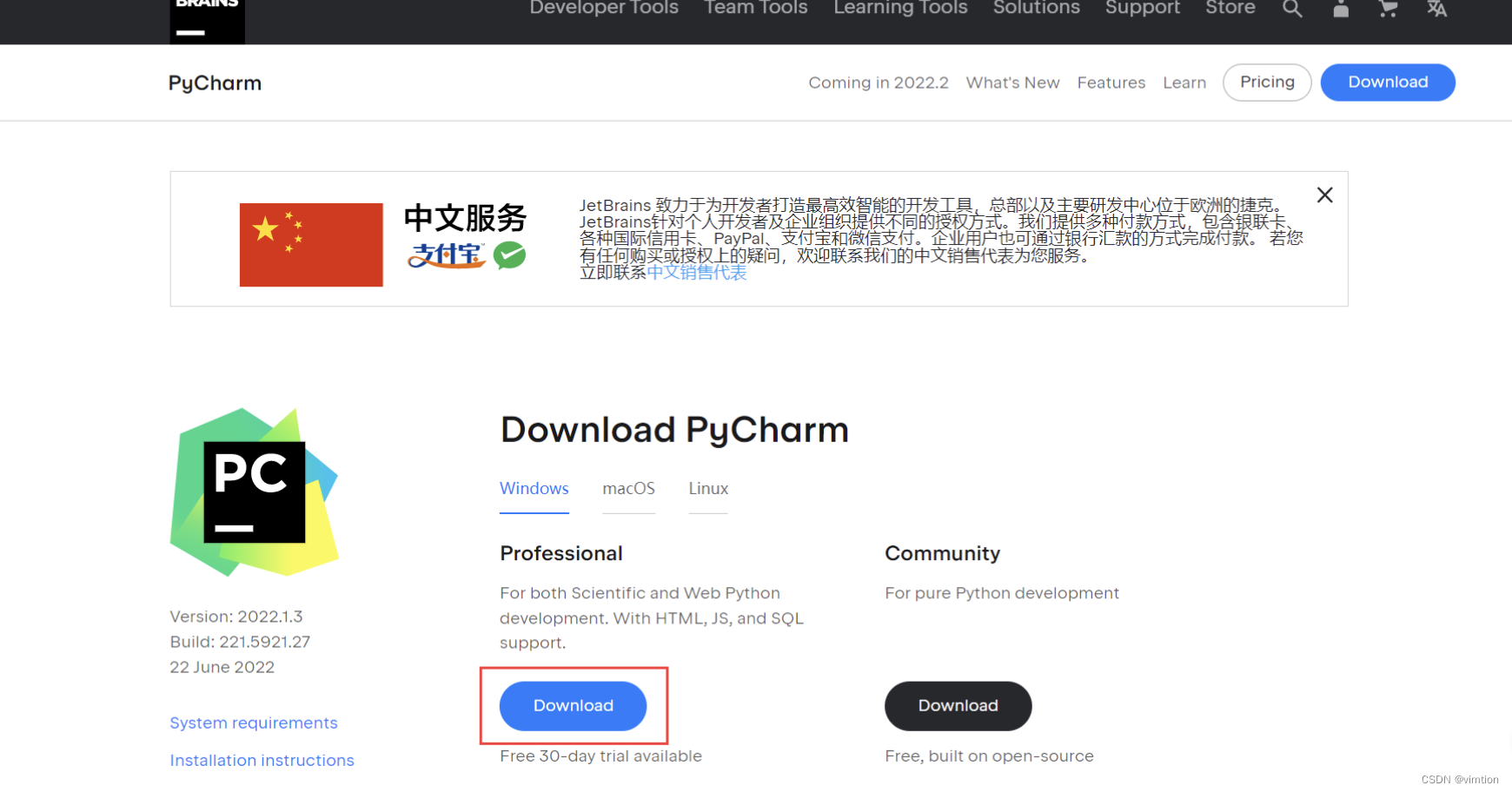Click the 中文销售代表 link in banner

697,273
